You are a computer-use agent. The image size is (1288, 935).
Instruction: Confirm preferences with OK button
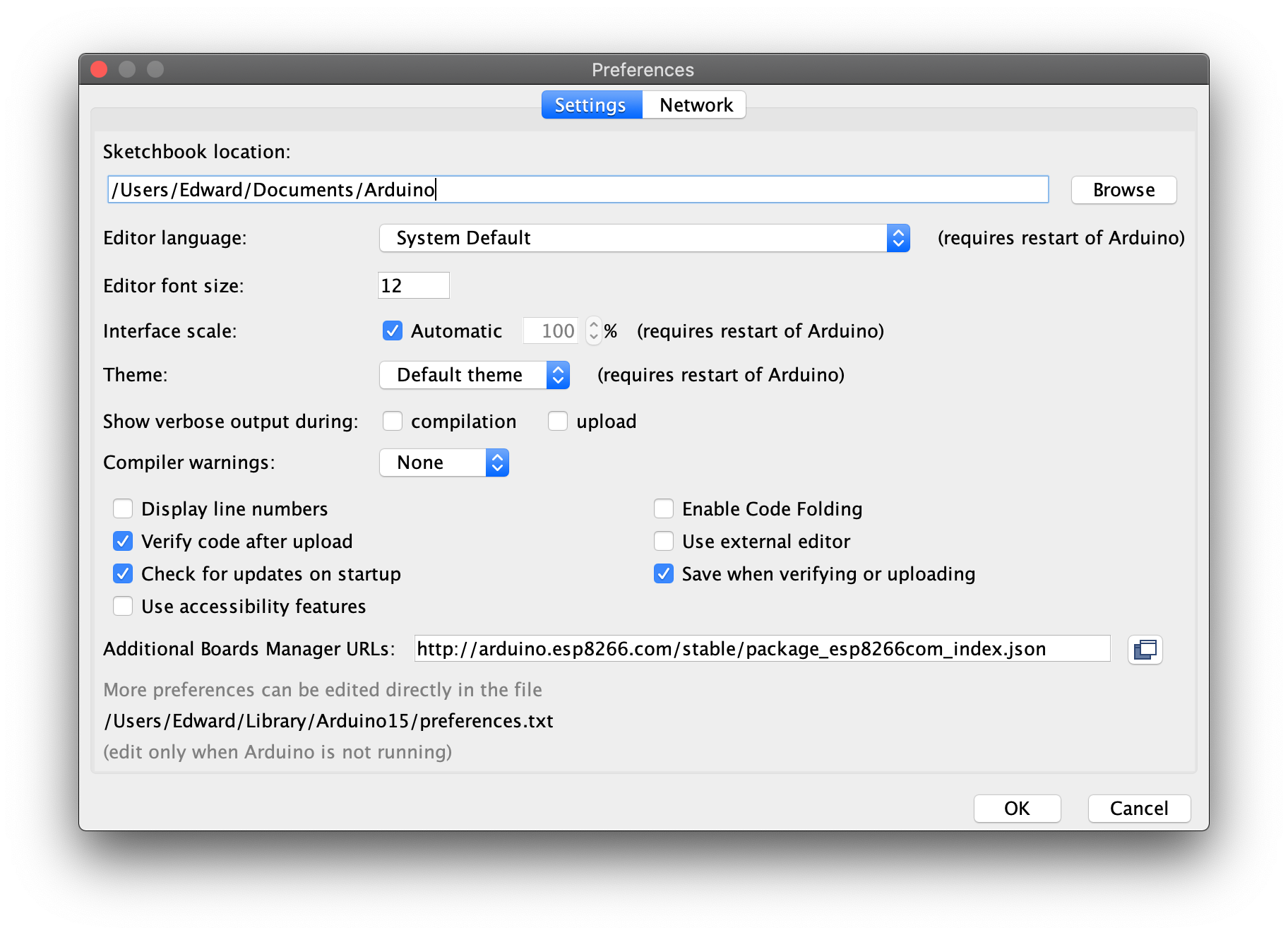click(1017, 809)
